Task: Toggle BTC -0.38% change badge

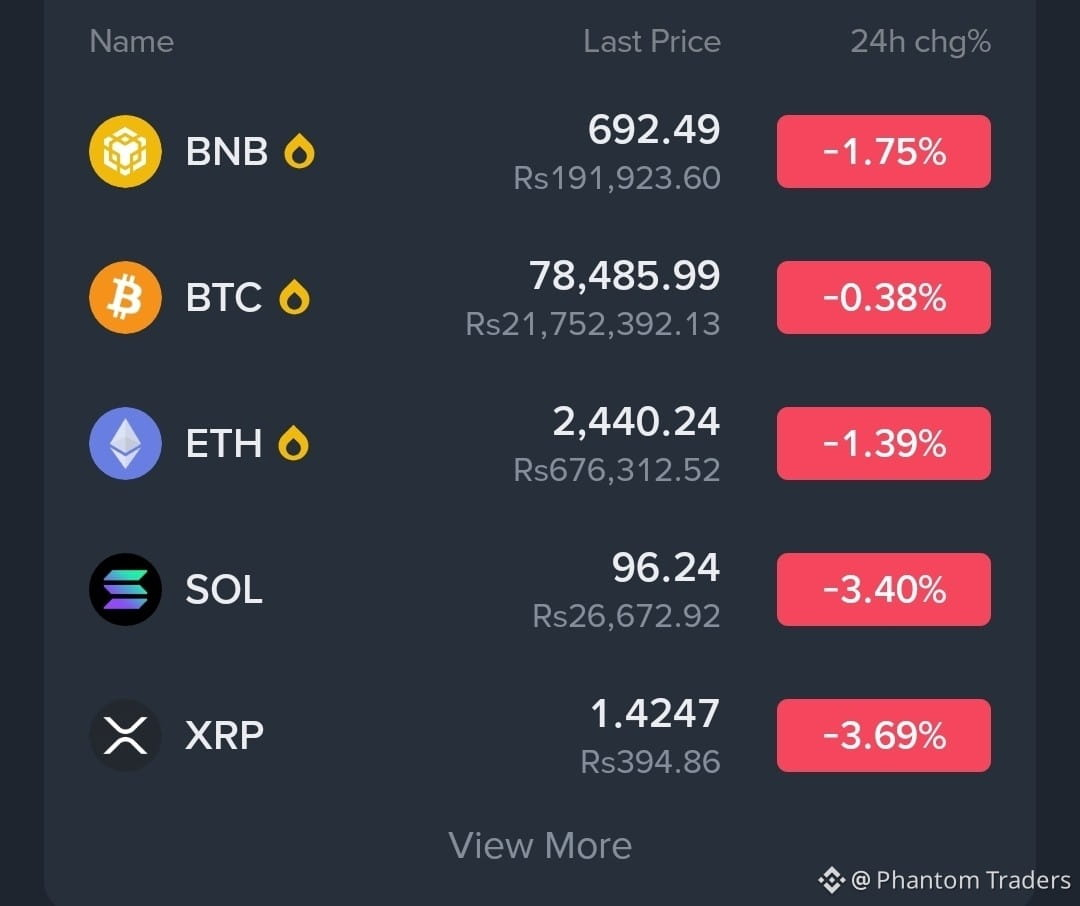Action: (x=884, y=298)
